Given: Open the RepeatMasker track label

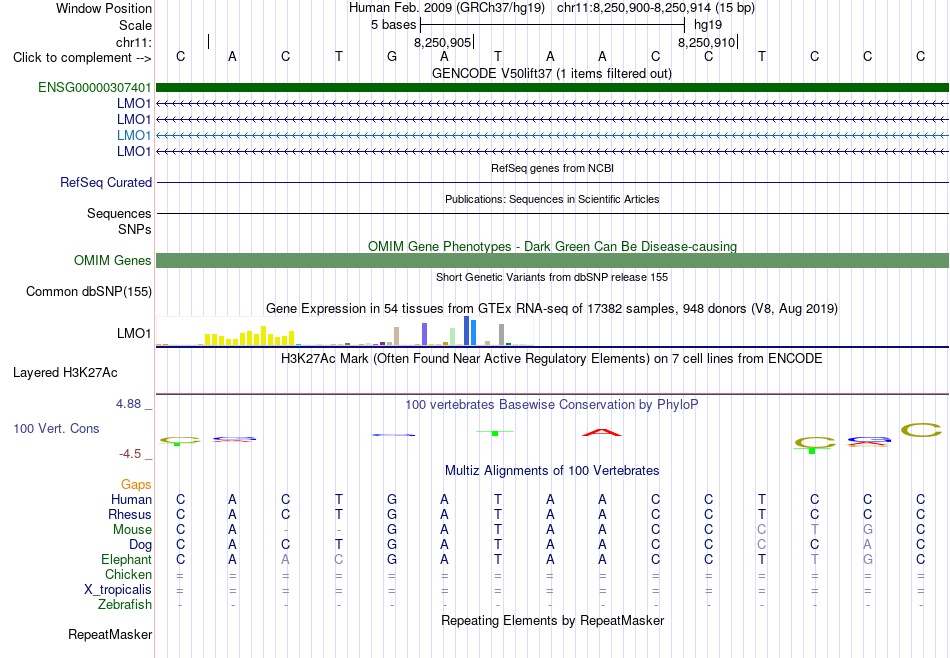Looking at the screenshot, I should 110,634.
